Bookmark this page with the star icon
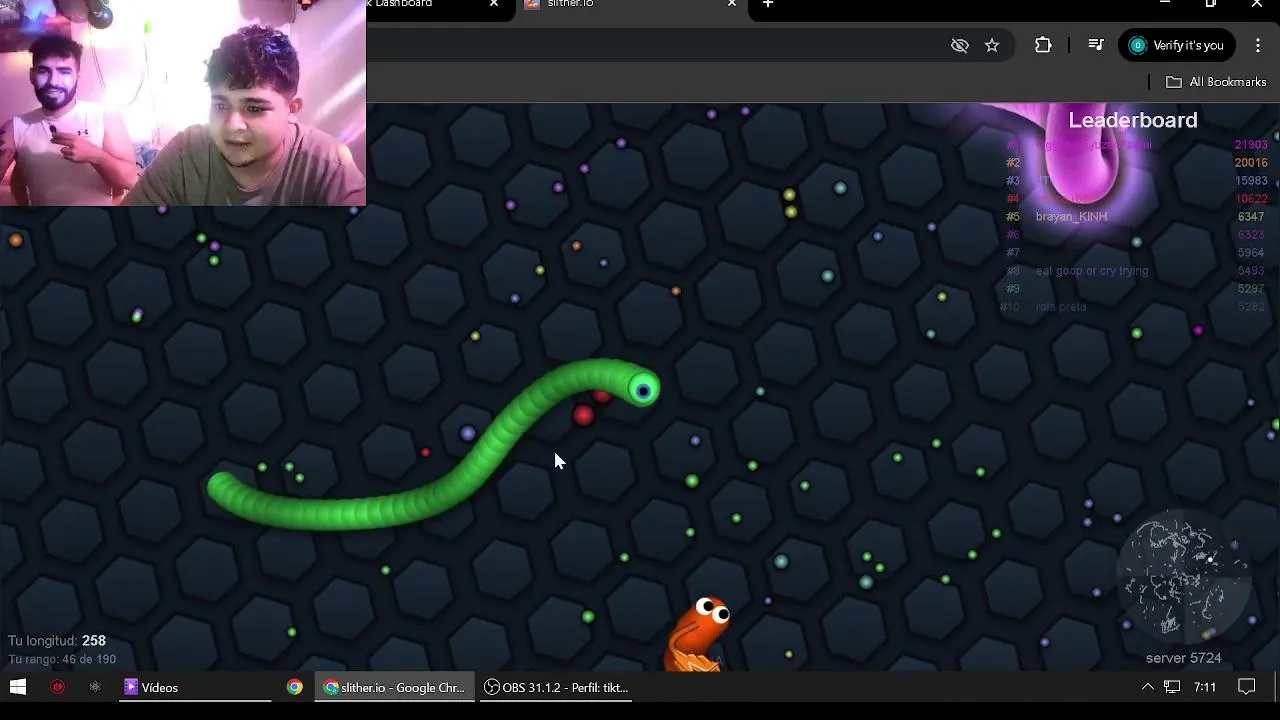Image resolution: width=1280 pixels, height=720 pixels. (992, 45)
